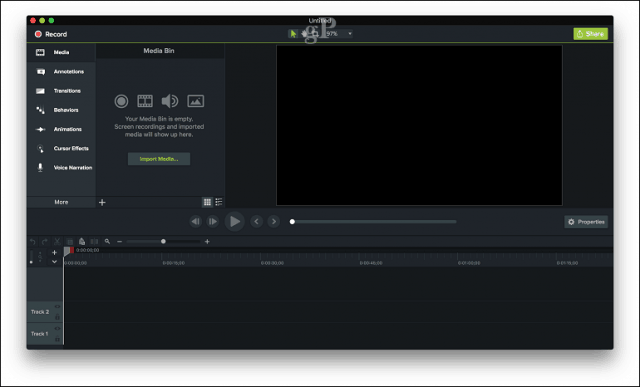Switch Media Bin to list view

[x=219, y=202]
